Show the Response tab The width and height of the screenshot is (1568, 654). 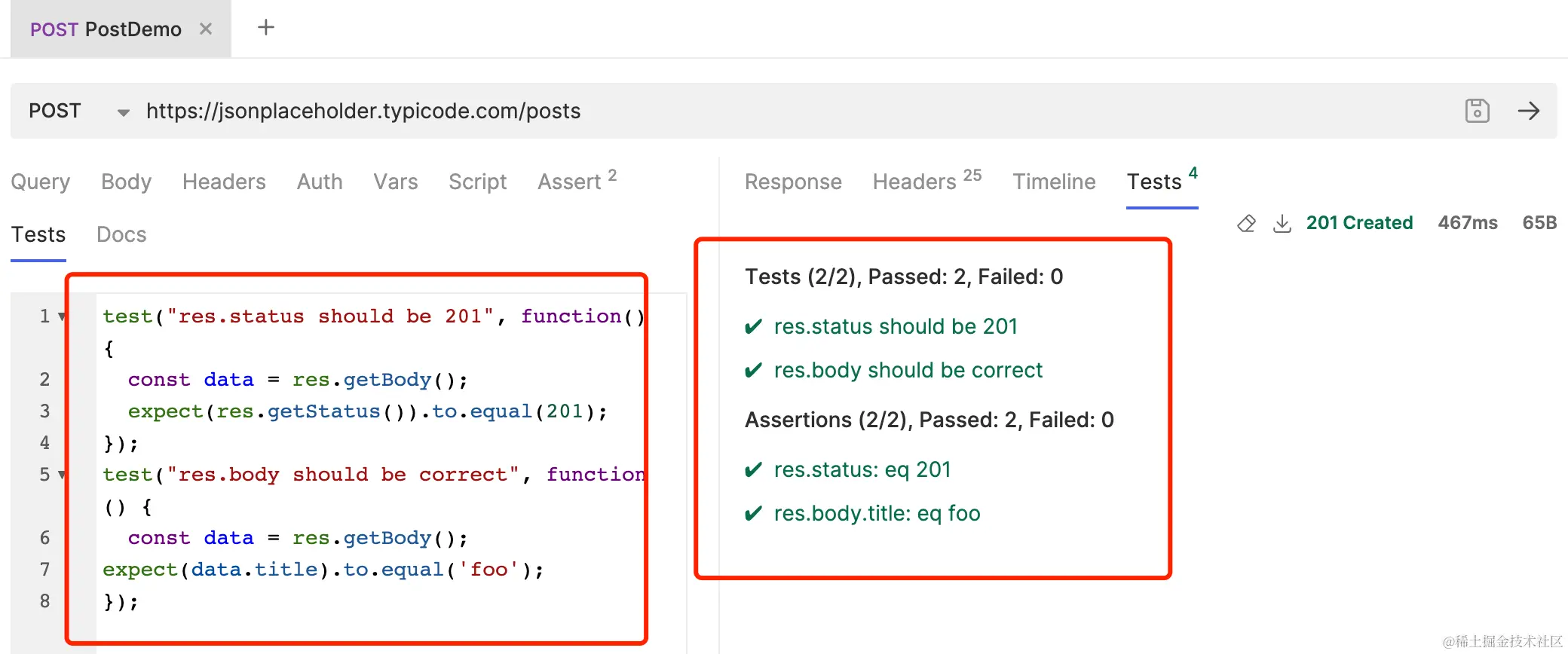point(793,182)
